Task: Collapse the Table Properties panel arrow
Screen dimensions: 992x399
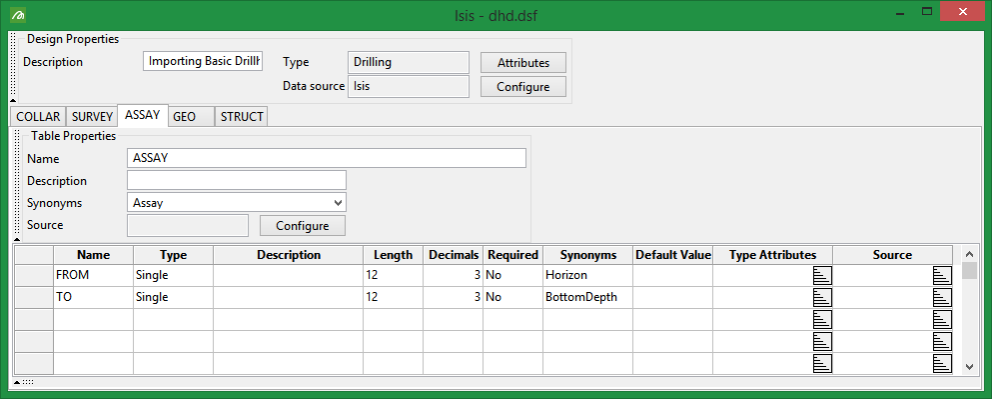Action: [x=17, y=239]
